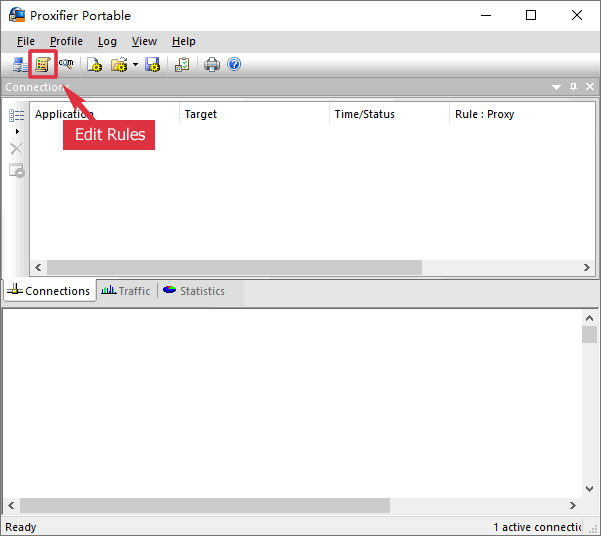Toggle auto-hide pin of Connections panel
Viewport: 601px width, 536px height.
[x=573, y=87]
